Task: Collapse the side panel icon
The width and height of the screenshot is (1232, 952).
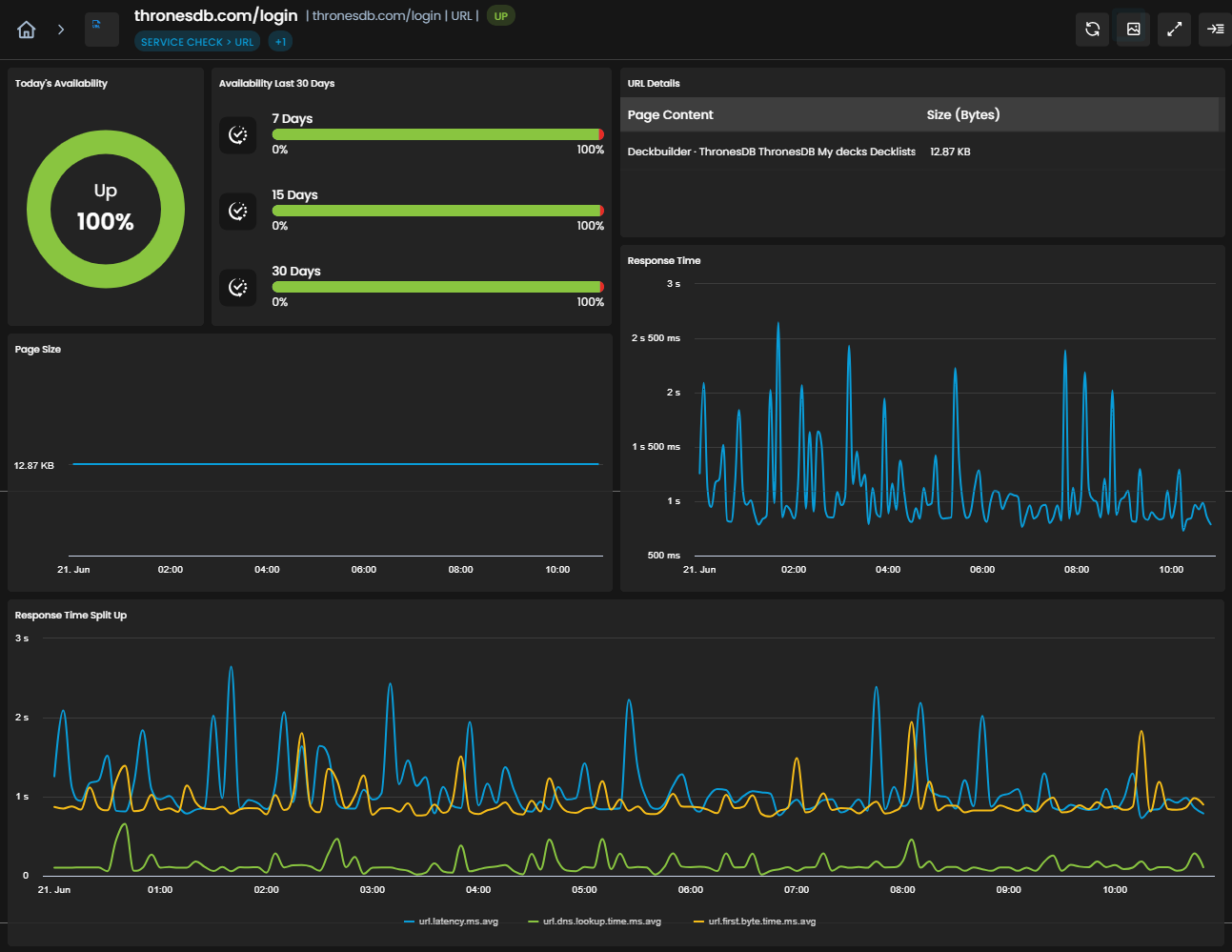Action: point(1215,30)
